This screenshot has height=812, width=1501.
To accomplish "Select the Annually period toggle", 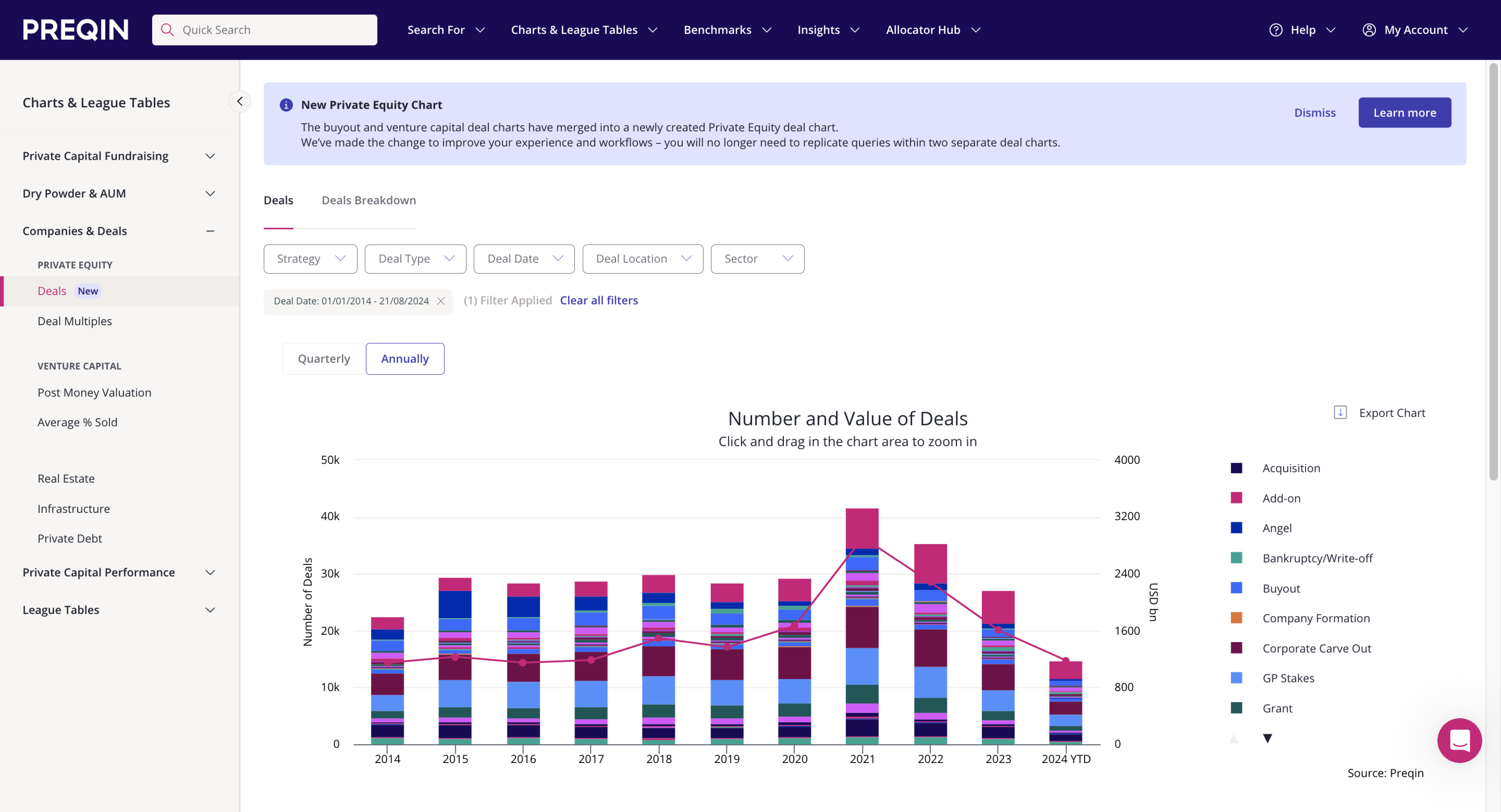I will point(404,359).
